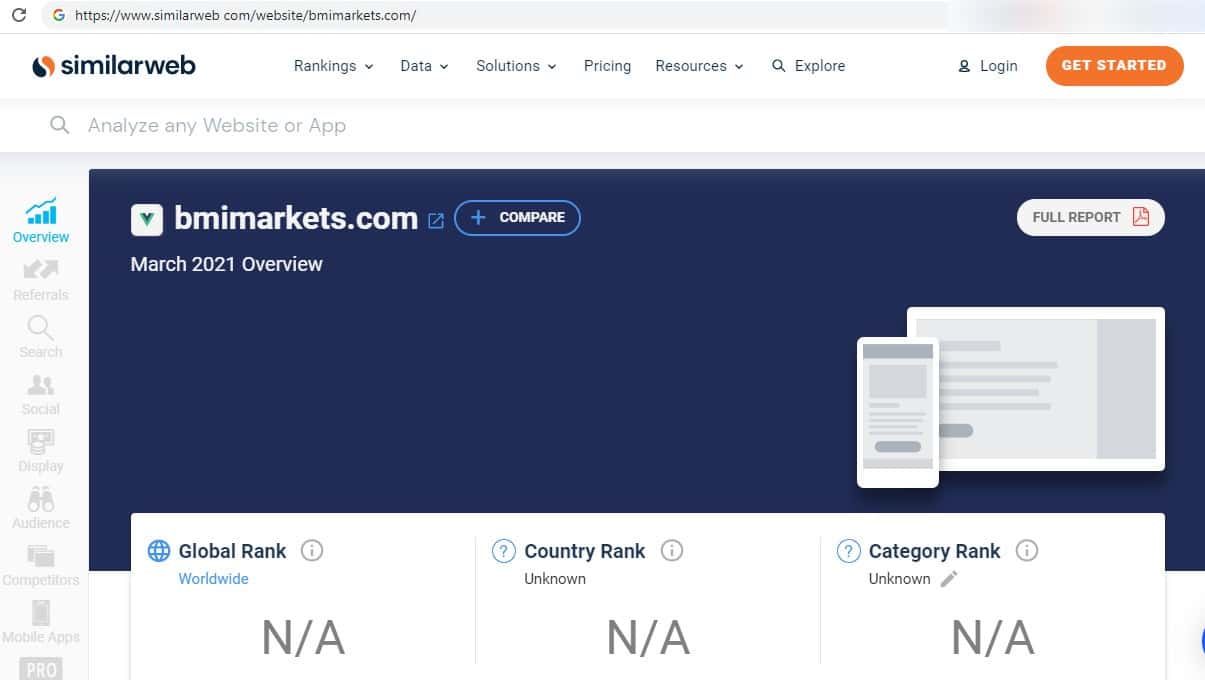This screenshot has width=1205, height=680.
Task: Click the Country Rank N/A value
Action: pos(648,638)
